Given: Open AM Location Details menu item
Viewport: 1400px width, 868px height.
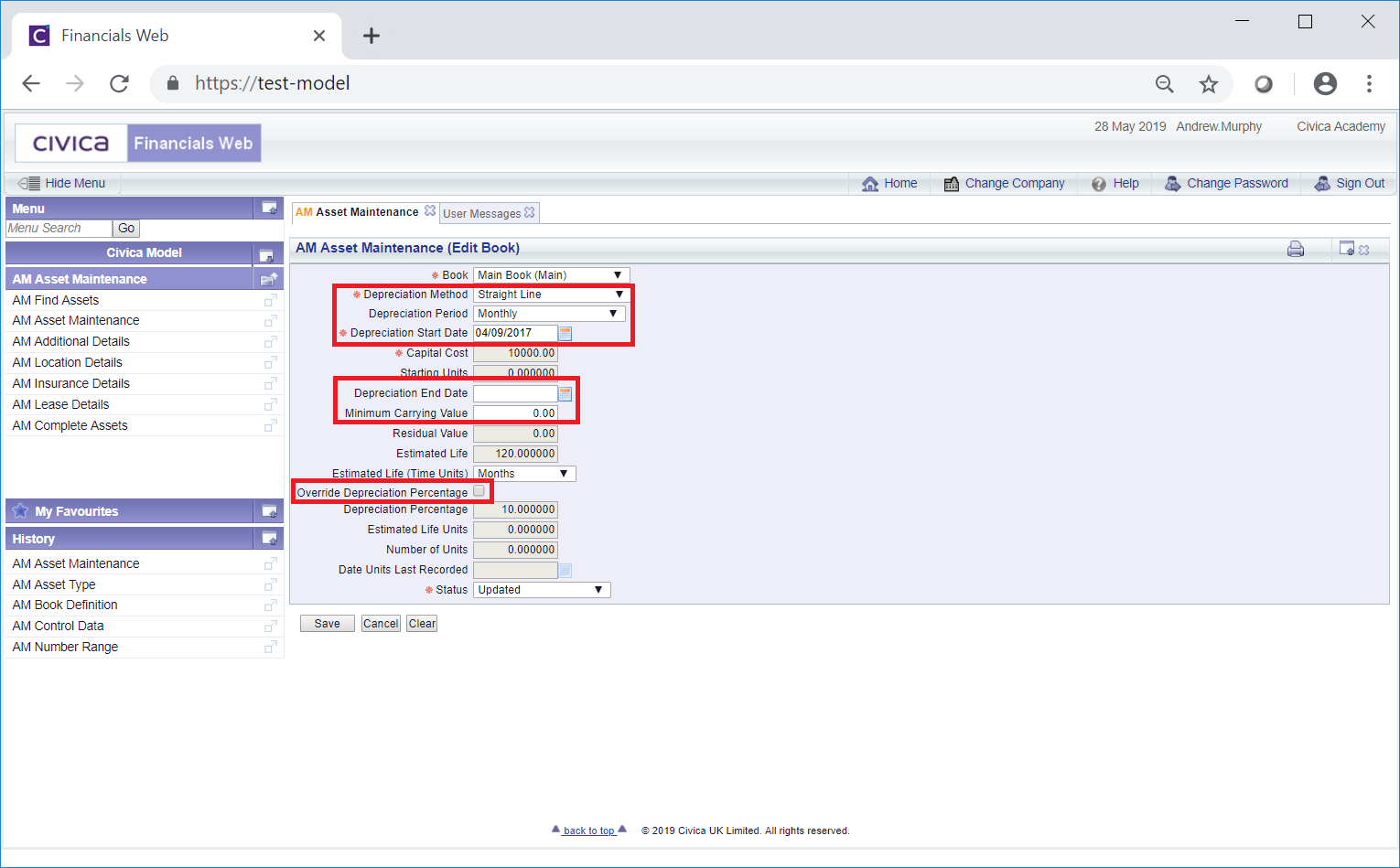Looking at the screenshot, I should (x=67, y=362).
